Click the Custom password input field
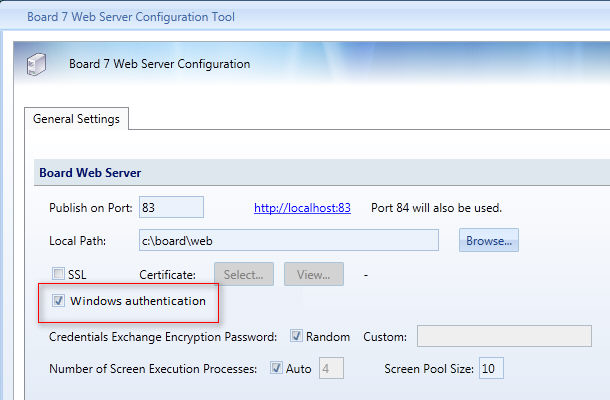This screenshot has width=610, height=400. 504,336
